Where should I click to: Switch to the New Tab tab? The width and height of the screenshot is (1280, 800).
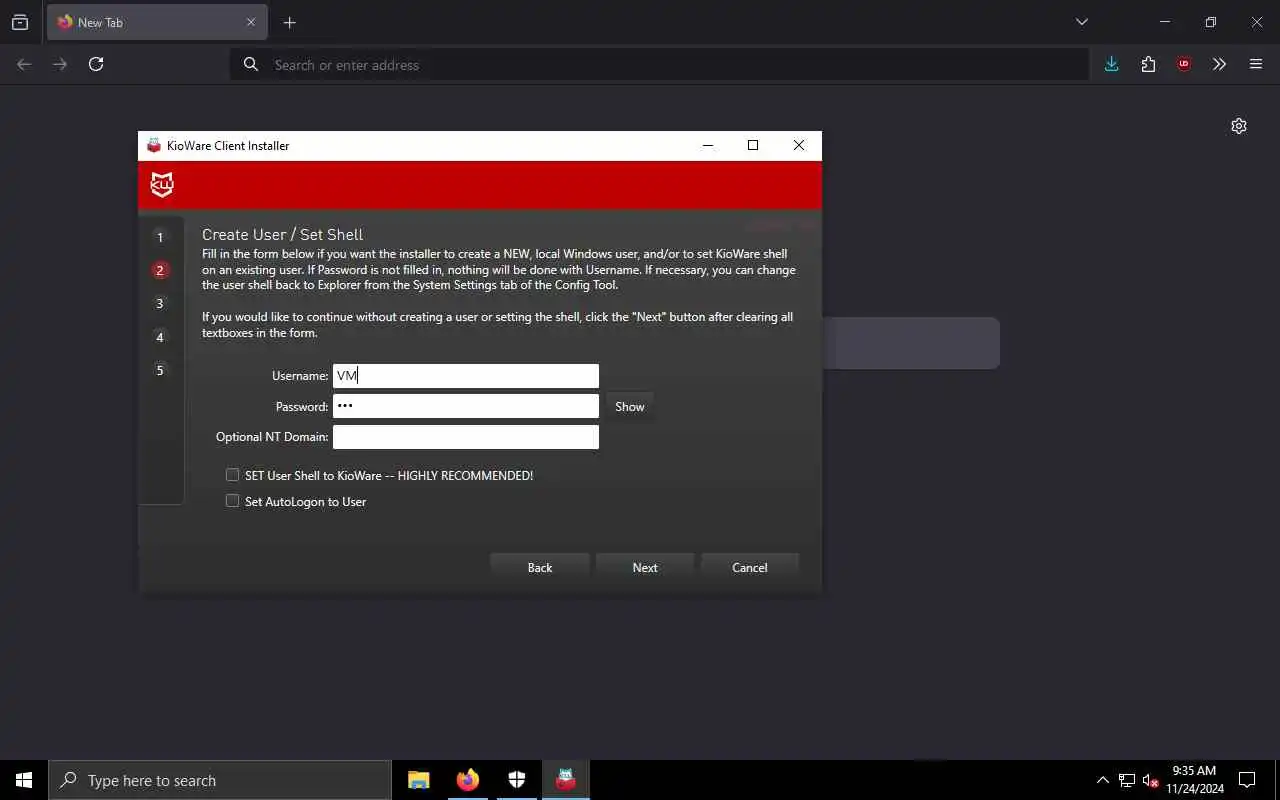tap(156, 22)
